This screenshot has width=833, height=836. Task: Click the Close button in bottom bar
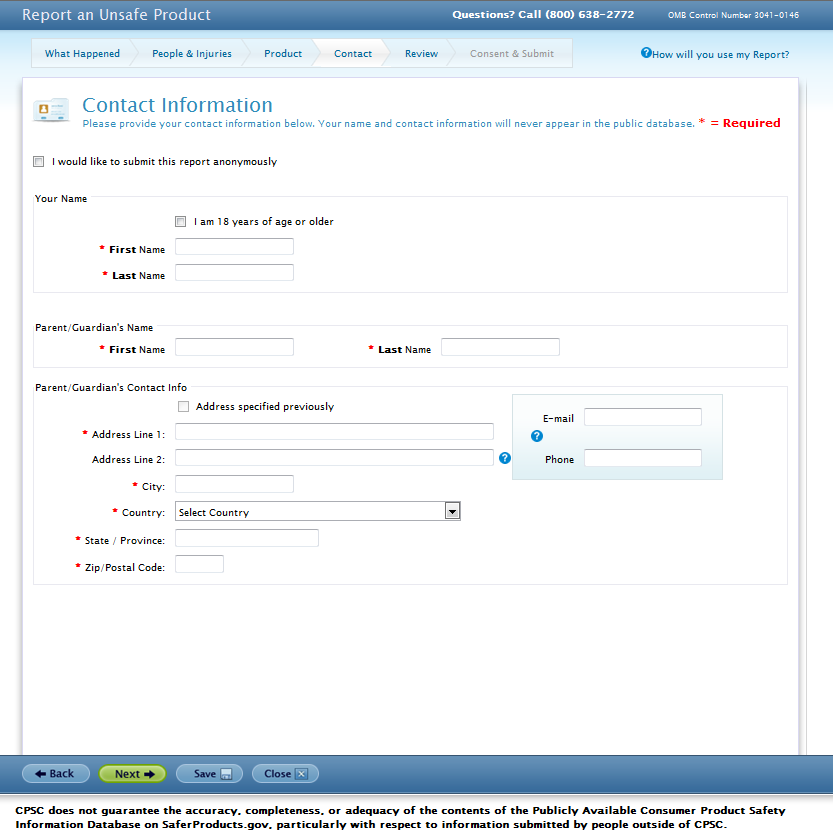285,774
